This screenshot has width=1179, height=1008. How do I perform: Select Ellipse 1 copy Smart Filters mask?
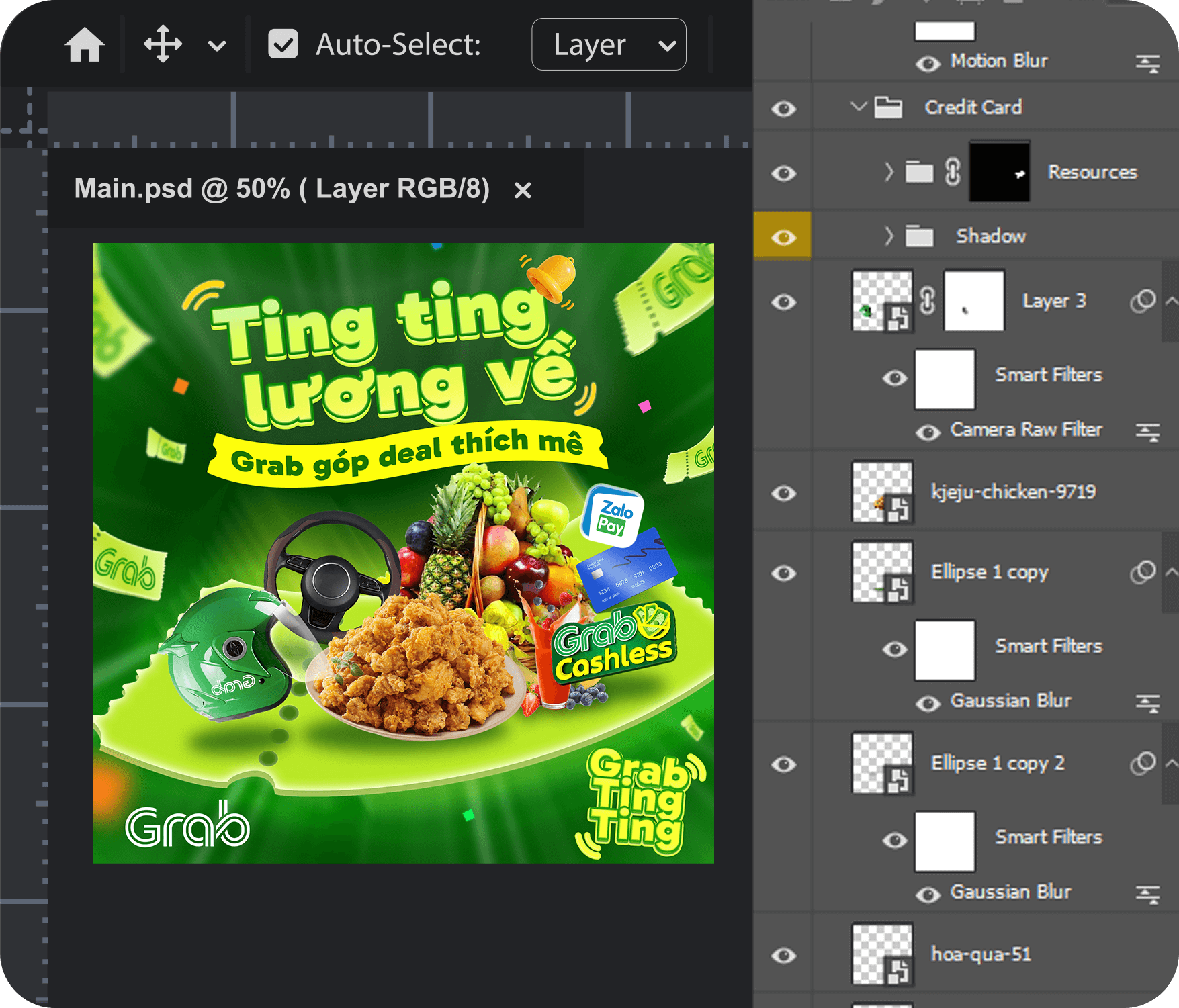(945, 650)
